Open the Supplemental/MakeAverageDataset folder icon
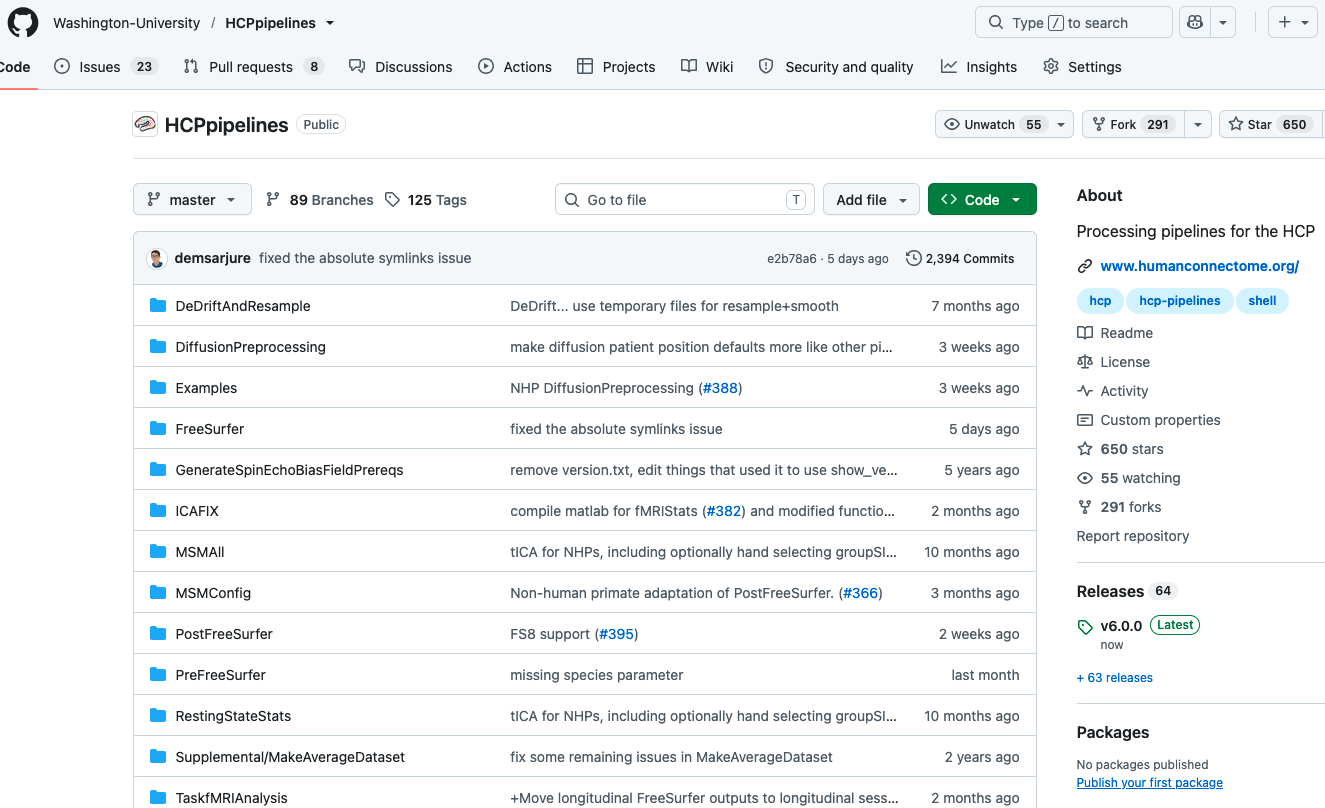The width and height of the screenshot is (1325, 808). (158, 757)
